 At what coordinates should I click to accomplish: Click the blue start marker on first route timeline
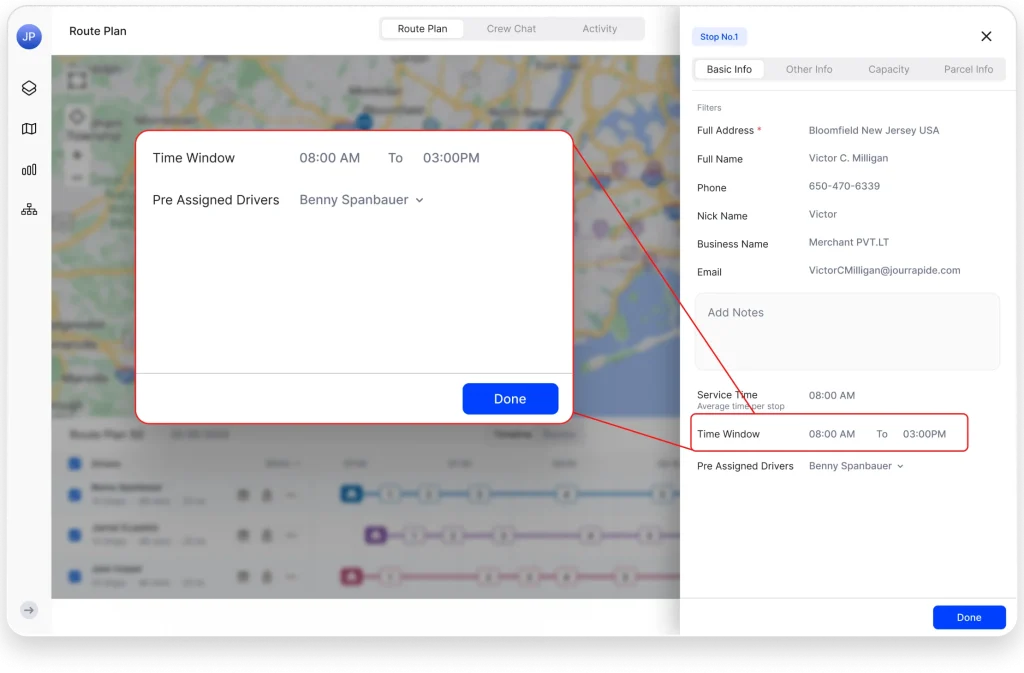click(x=351, y=493)
